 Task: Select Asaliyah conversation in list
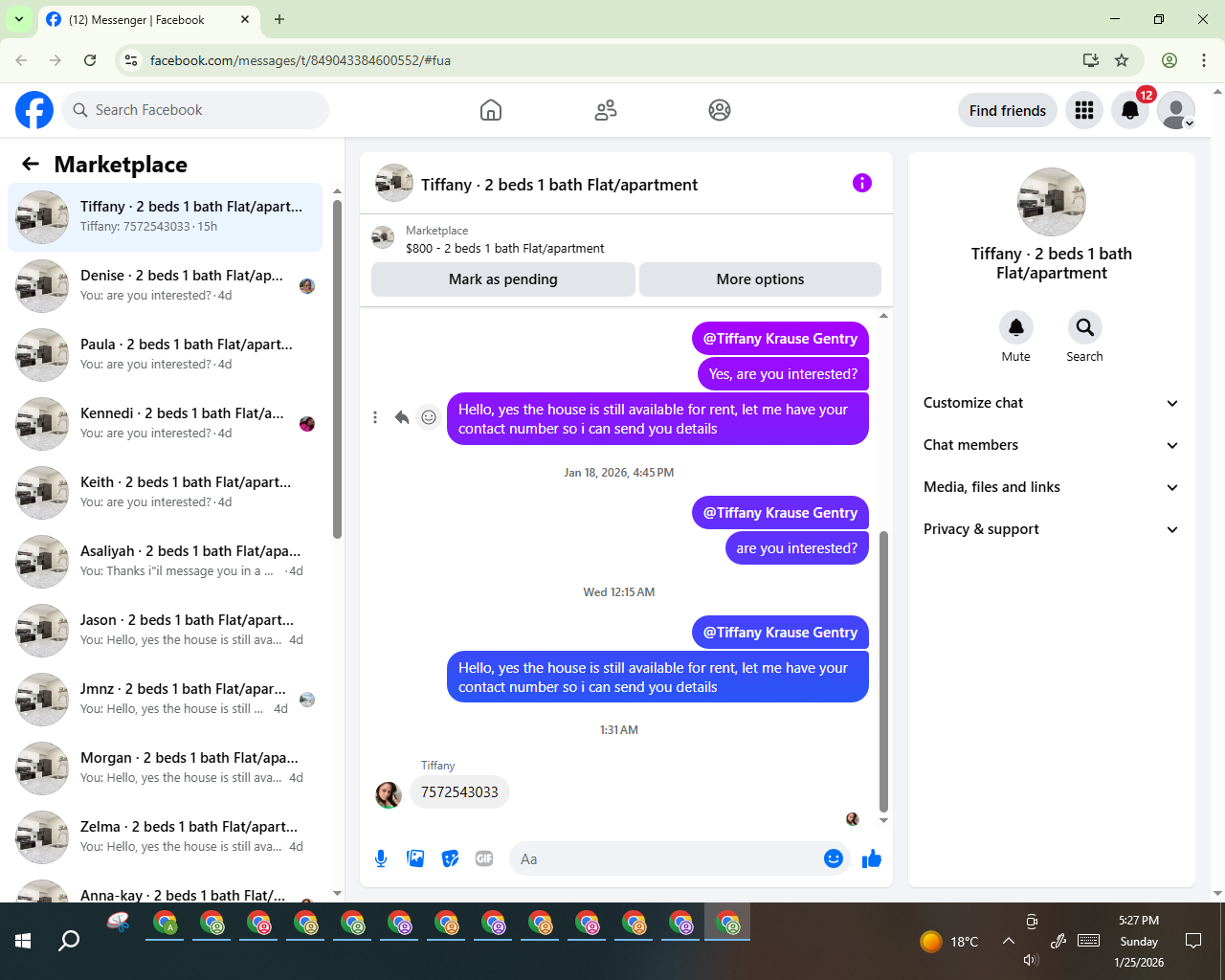tap(165, 562)
